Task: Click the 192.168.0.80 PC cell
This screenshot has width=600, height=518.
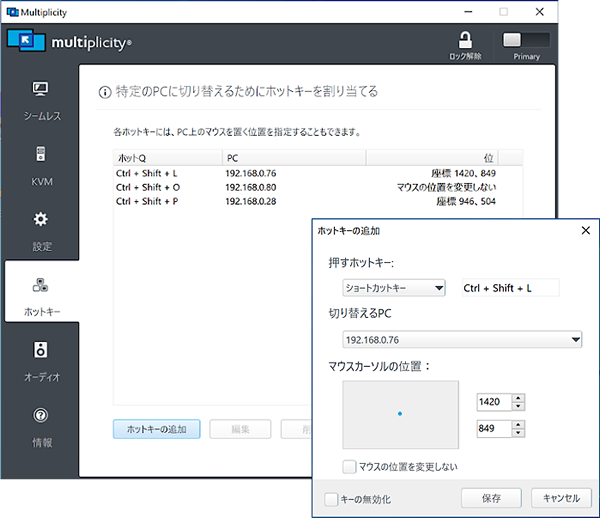Action: click(x=251, y=187)
